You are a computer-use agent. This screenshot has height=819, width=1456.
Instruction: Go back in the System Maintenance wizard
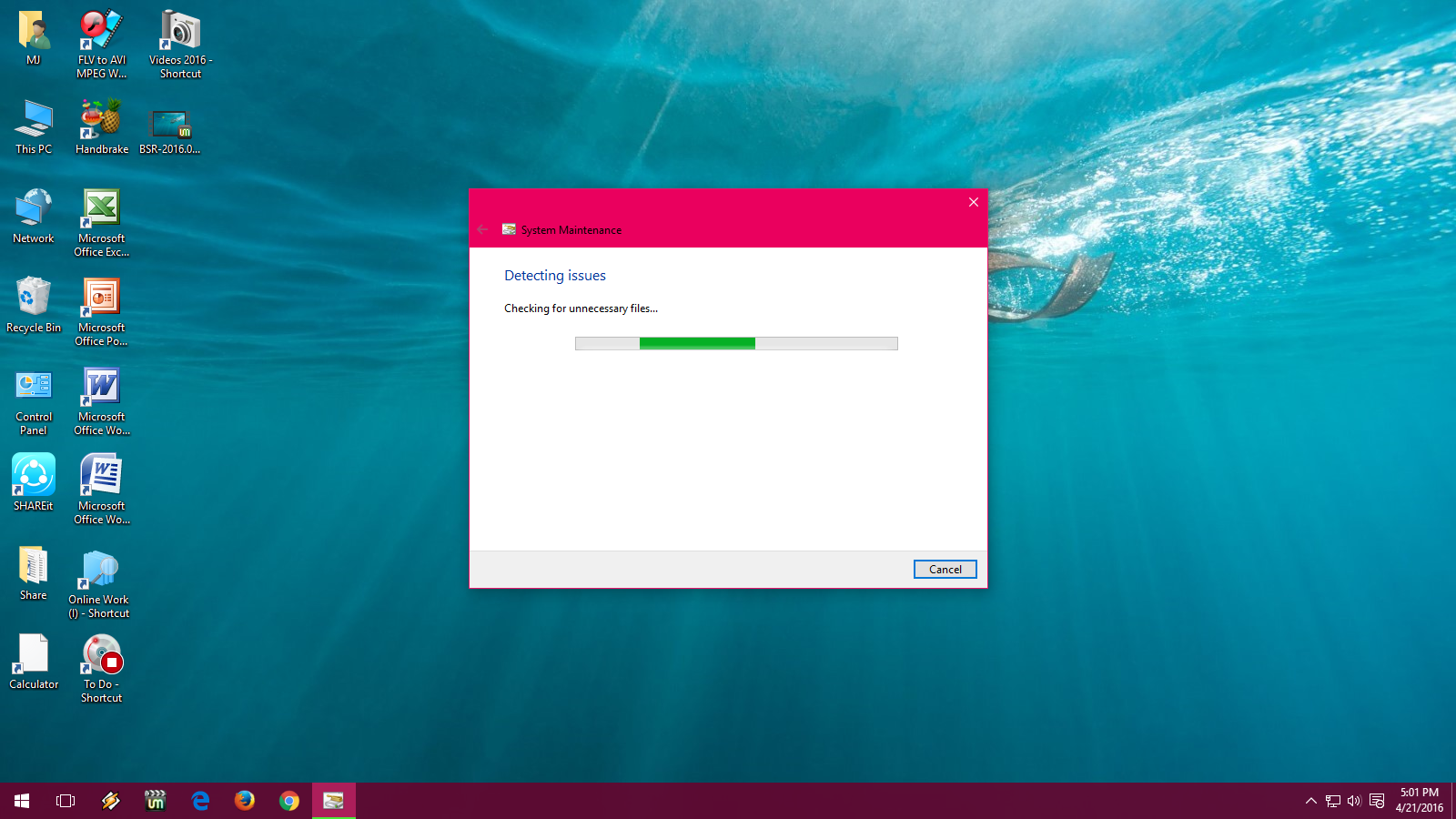click(x=483, y=229)
